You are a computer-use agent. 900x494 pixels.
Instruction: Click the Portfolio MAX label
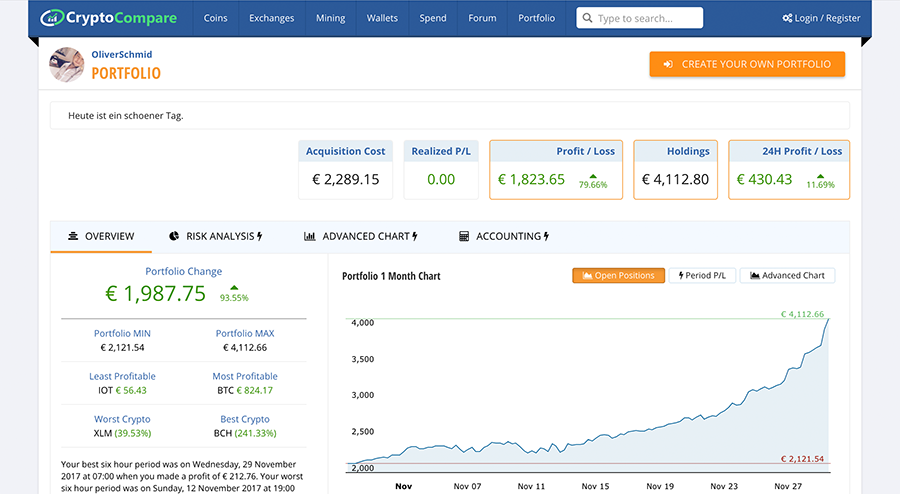(x=245, y=333)
